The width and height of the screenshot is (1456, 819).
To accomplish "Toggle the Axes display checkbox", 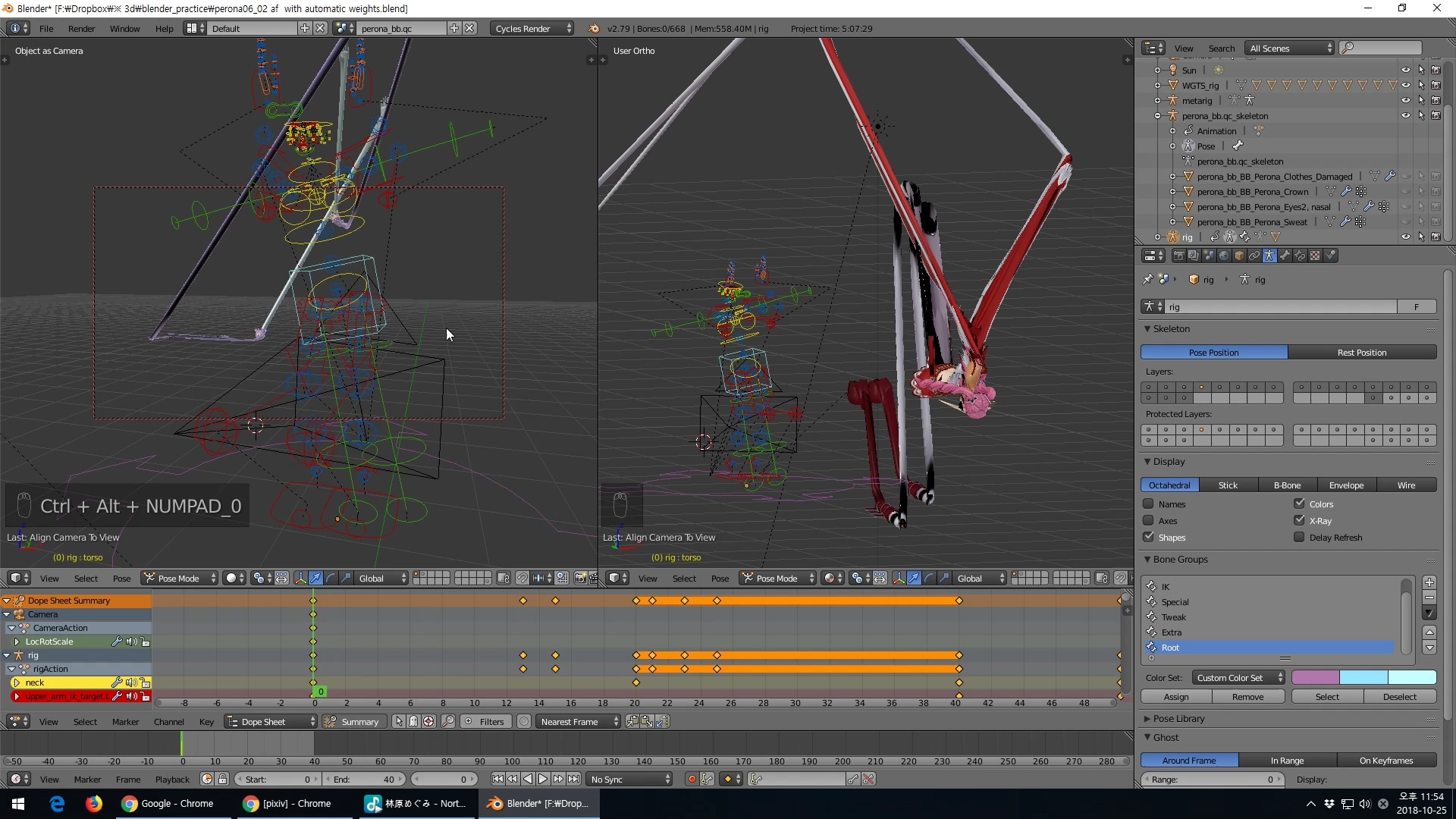I will tap(1148, 520).
